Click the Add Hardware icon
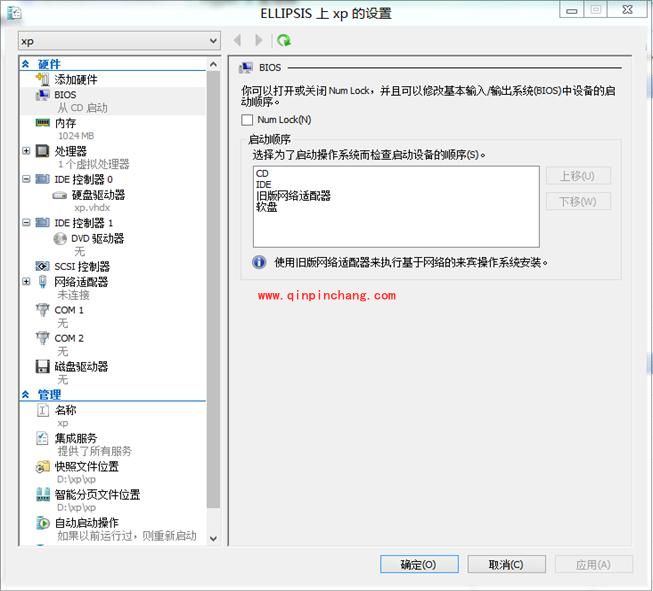Image resolution: width=653 pixels, height=591 pixels. [42, 79]
